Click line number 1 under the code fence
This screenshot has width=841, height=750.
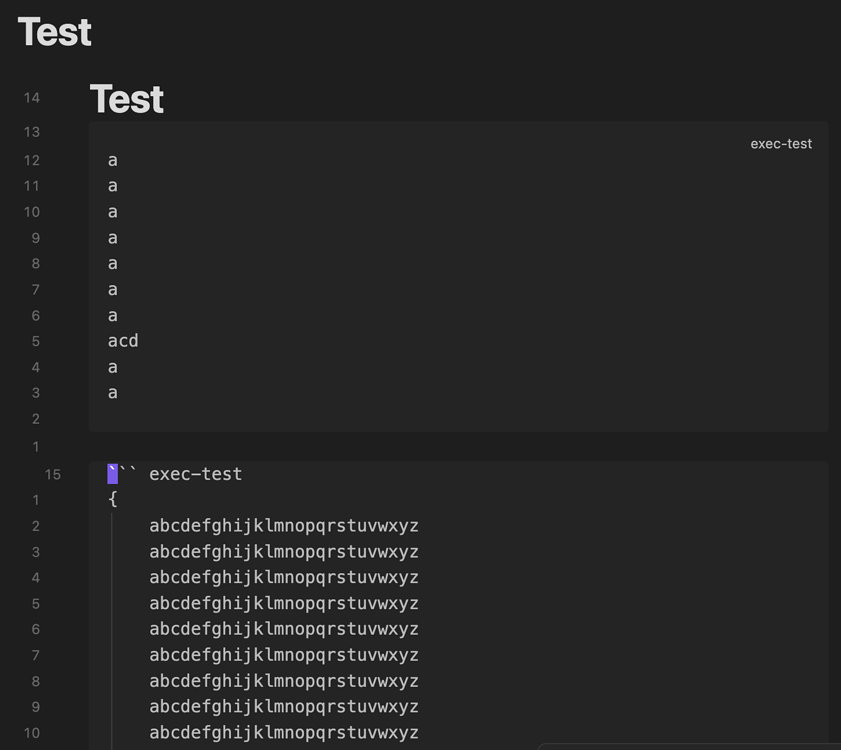(x=35, y=500)
